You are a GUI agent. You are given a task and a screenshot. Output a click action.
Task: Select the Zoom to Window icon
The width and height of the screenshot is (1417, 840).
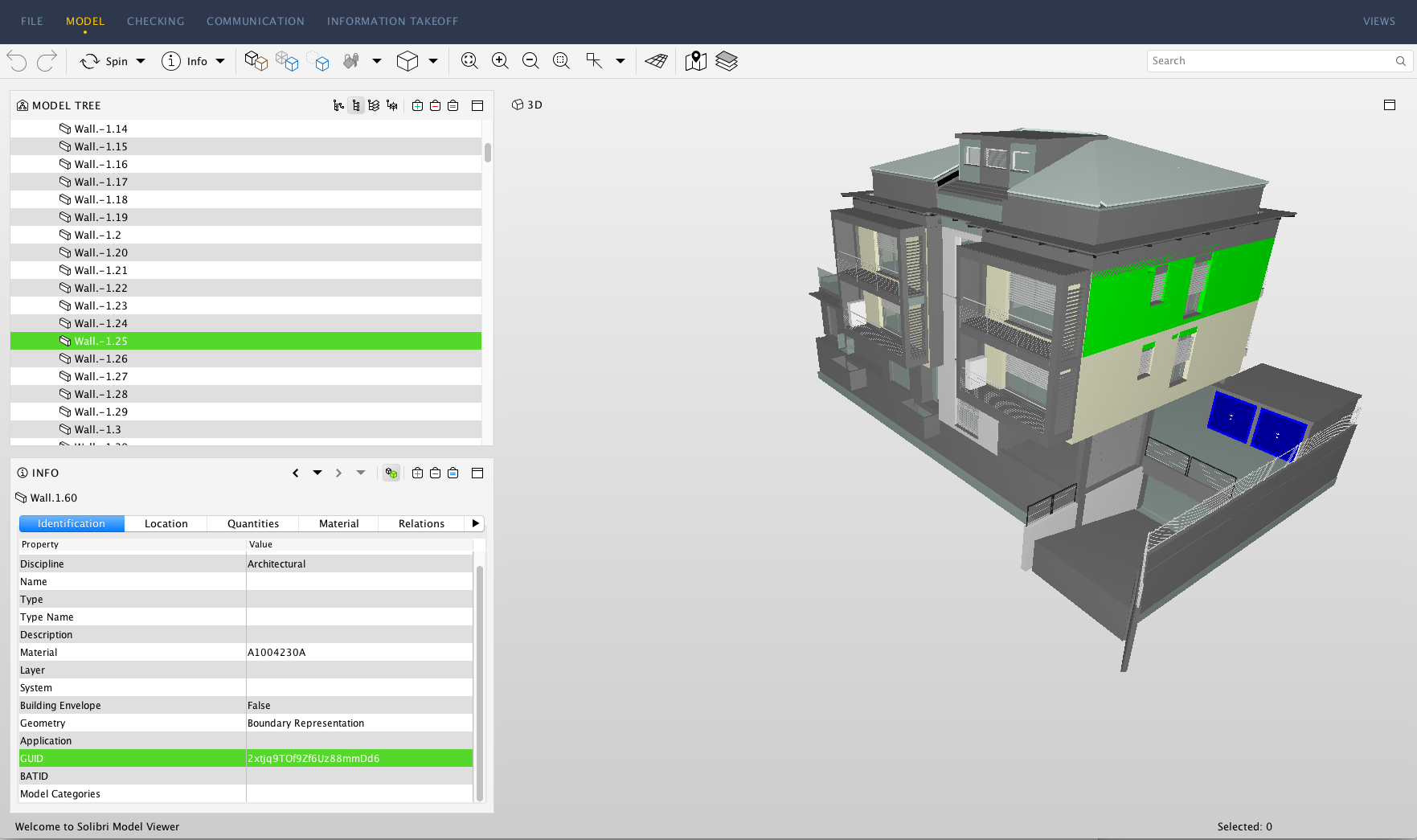click(561, 60)
